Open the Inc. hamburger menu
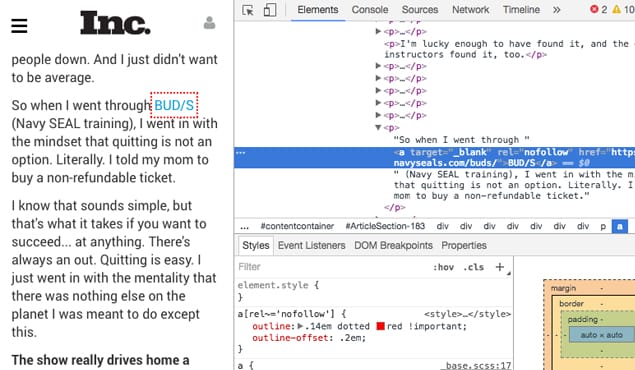 pyautogui.click(x=19, y=26)
